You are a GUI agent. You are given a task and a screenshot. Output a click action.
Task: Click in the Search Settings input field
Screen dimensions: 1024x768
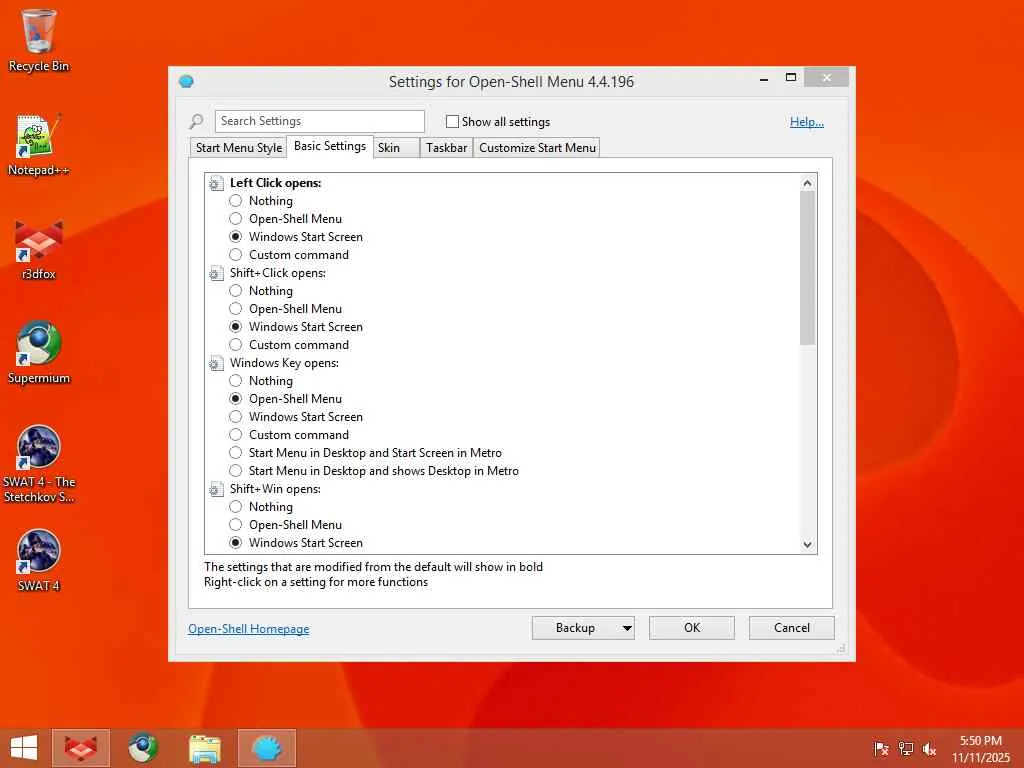click(319, 121)
